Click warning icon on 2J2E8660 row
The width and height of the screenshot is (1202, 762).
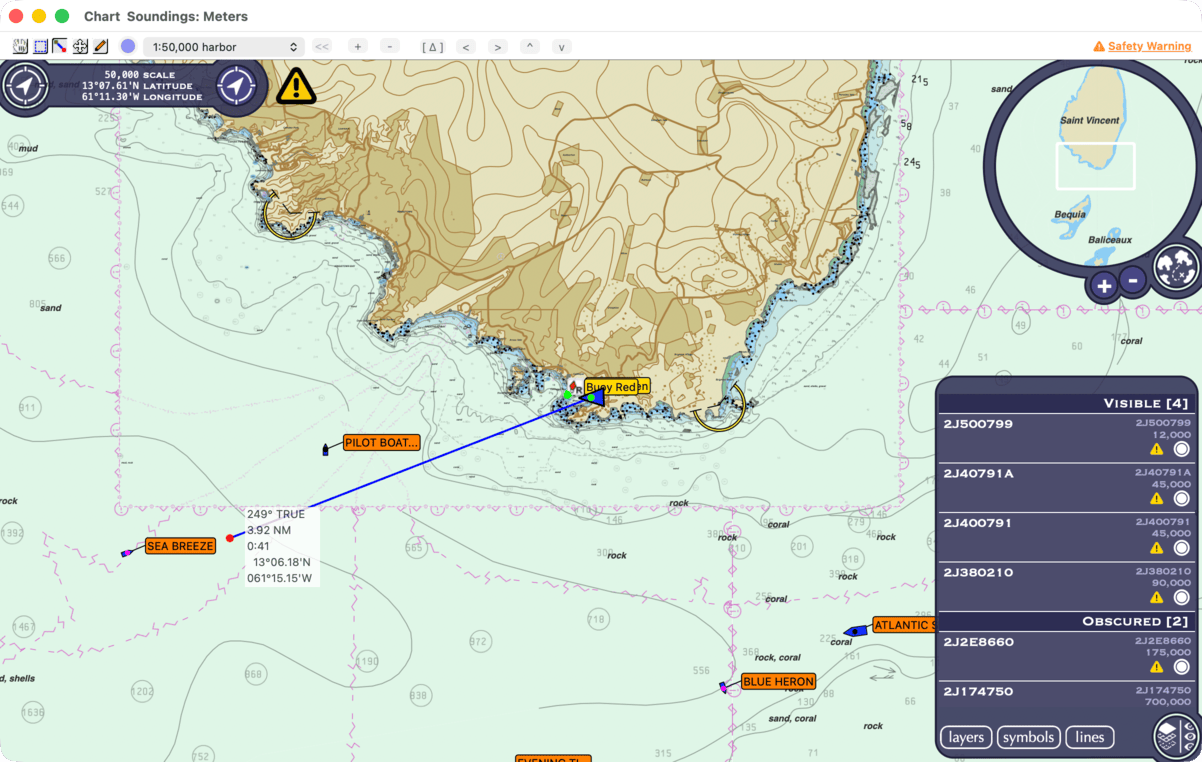[1157, 666]
